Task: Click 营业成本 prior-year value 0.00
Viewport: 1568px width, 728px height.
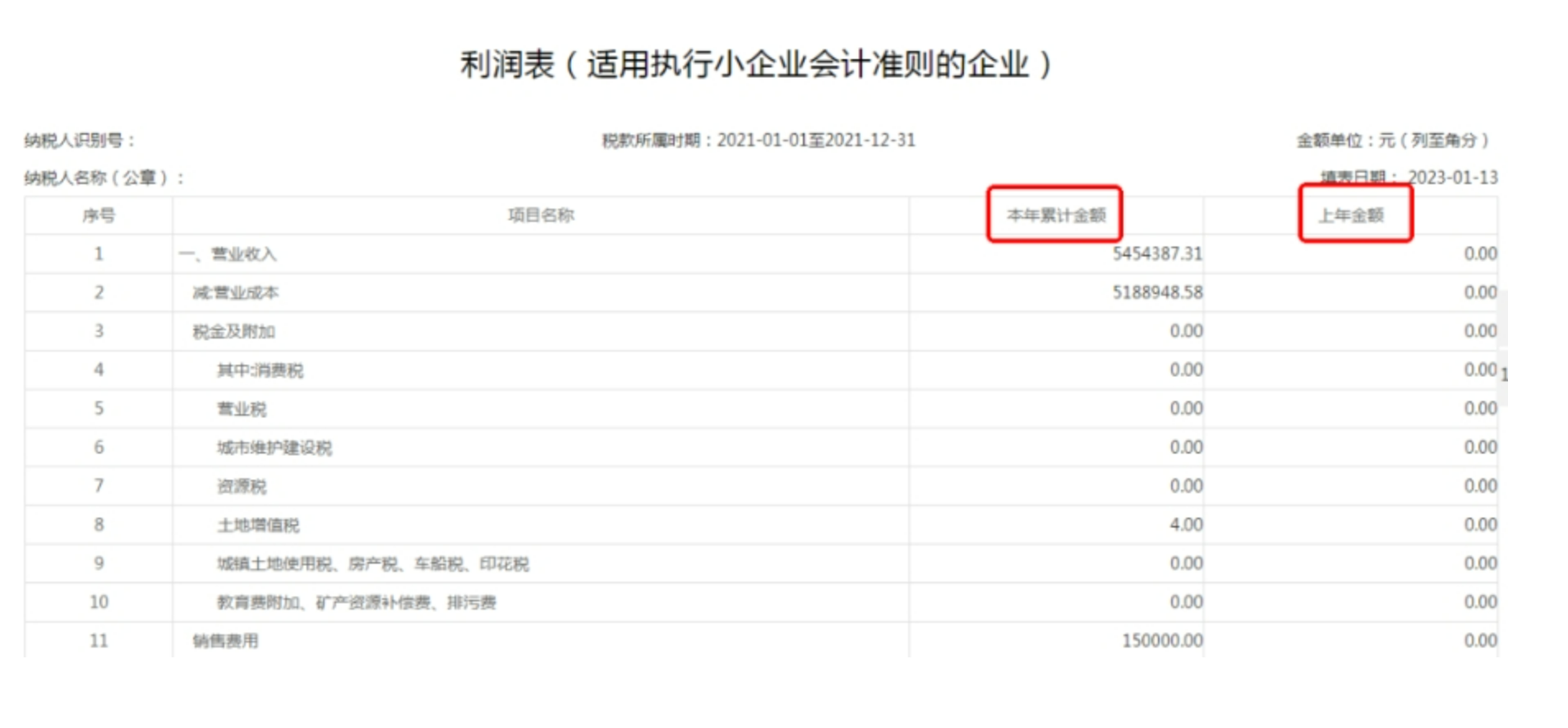Action: 1480,293
